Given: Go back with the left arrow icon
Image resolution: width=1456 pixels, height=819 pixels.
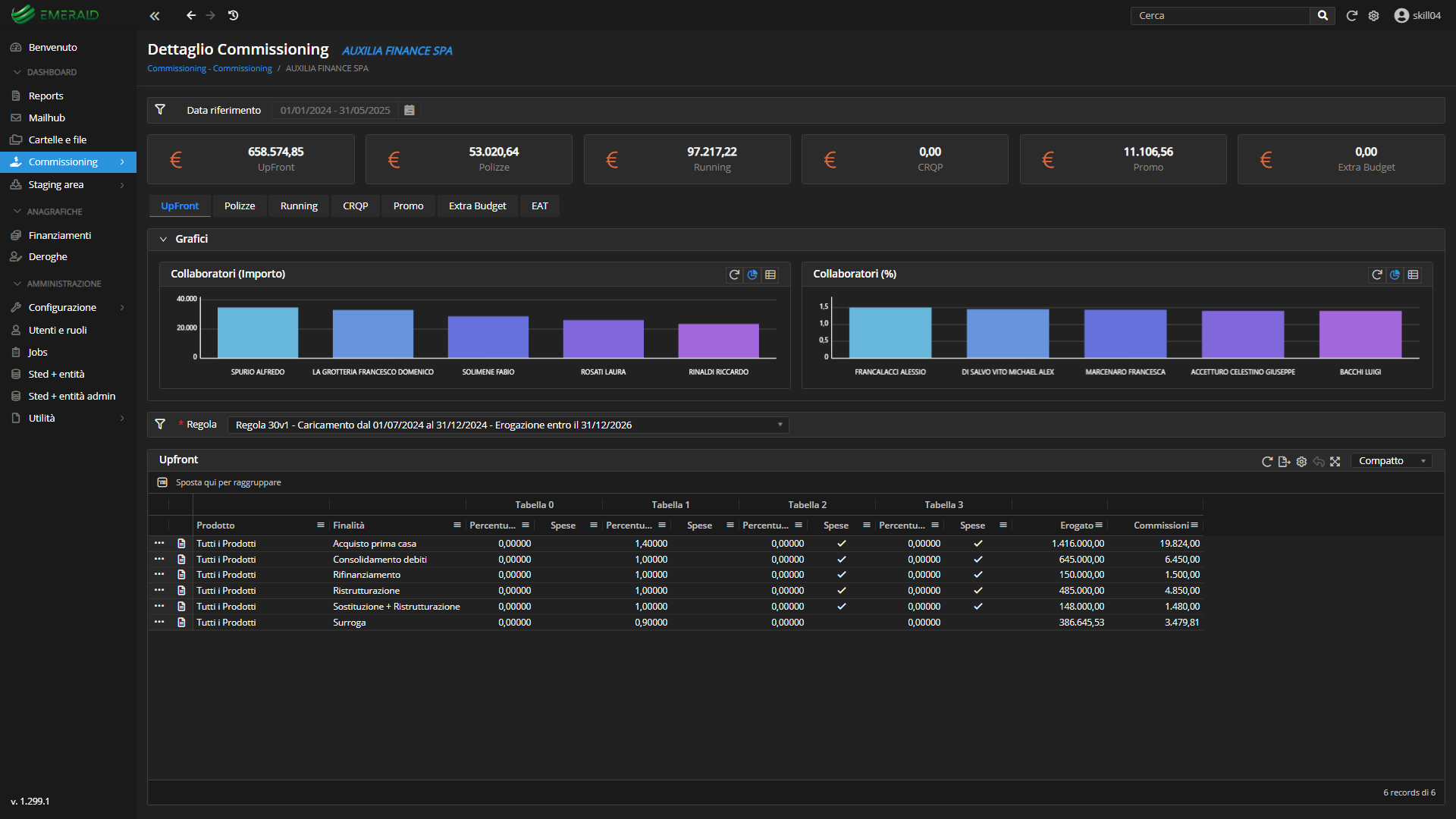Looking at the screenshot, I should 191,15.
